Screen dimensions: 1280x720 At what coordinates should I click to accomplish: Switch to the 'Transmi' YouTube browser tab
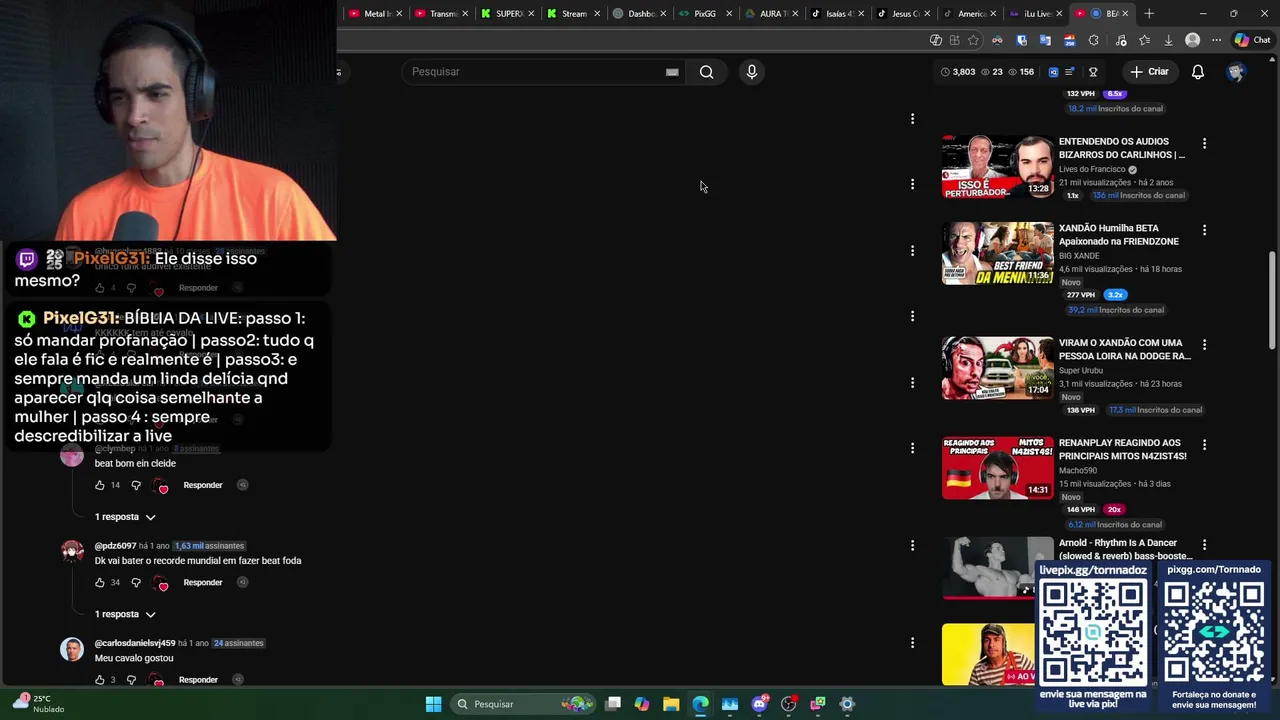(442, 14)
